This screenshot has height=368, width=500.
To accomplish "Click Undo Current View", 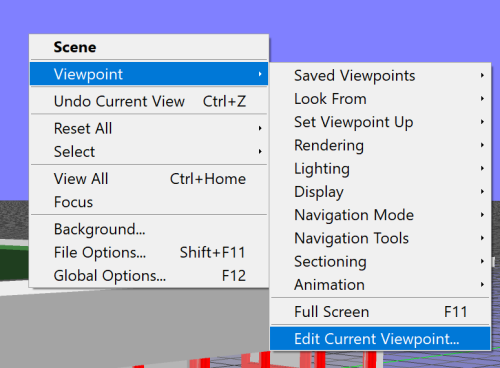I will [x=149, y=101].
